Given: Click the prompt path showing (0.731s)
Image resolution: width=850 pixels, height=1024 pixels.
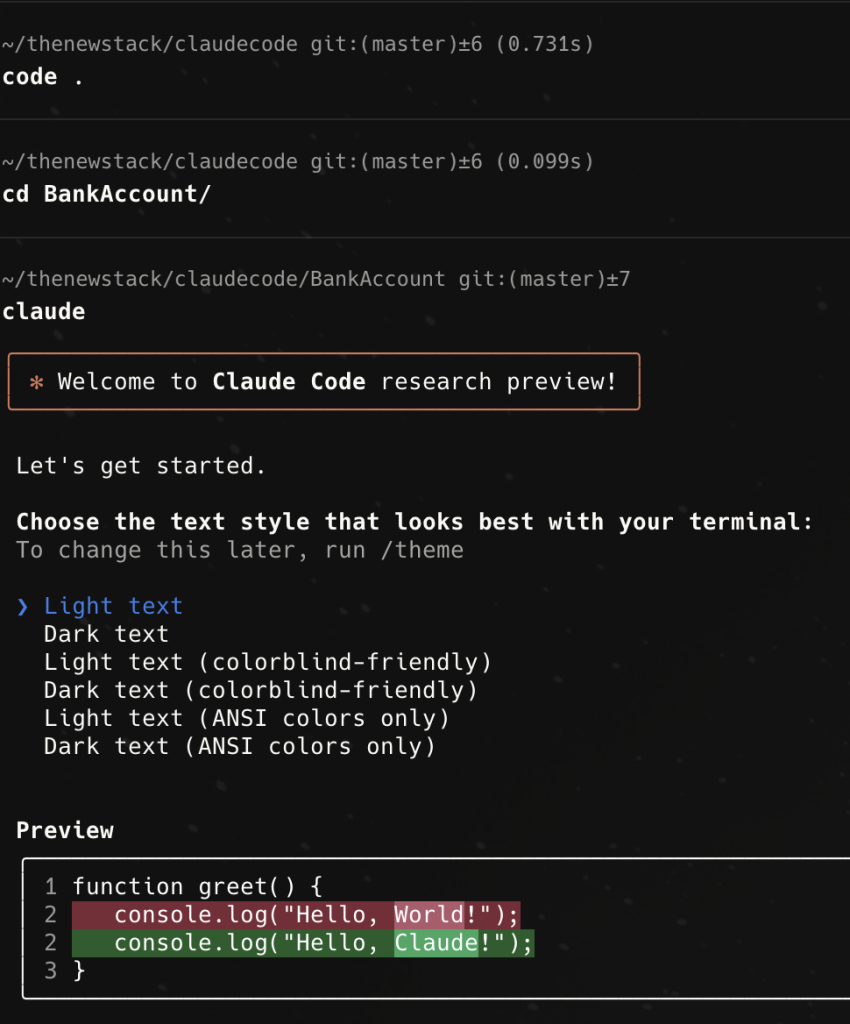Looking at the screenshot, I should pyautogui.click(x=298, y=44).
